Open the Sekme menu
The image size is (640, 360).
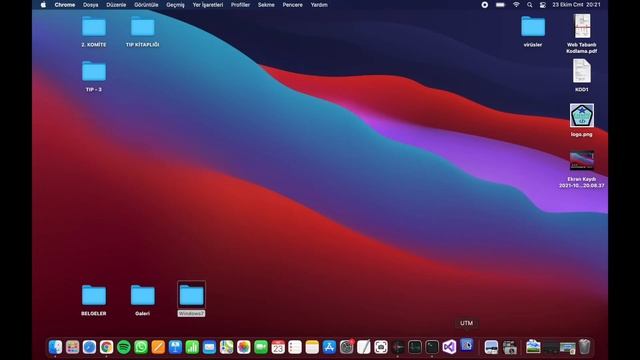(x=266, y=5)
